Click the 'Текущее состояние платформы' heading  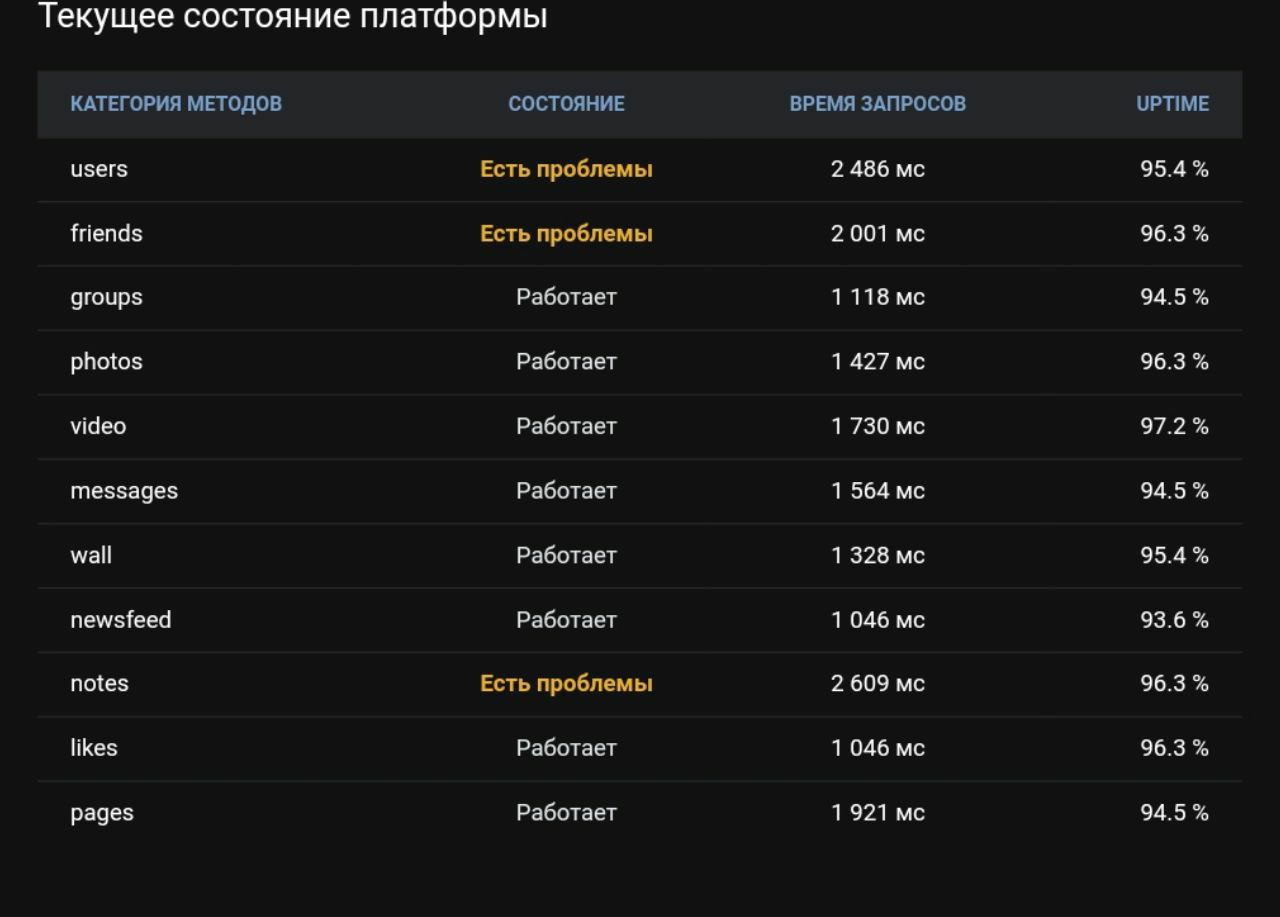click(x=292, y=17)
